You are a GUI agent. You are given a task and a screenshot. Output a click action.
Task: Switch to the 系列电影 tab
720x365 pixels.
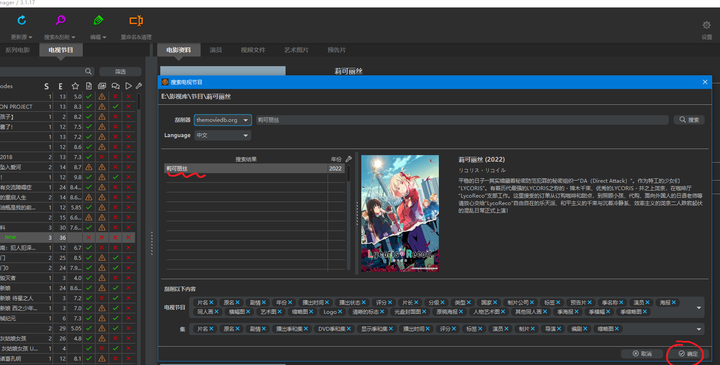point(17,50)
